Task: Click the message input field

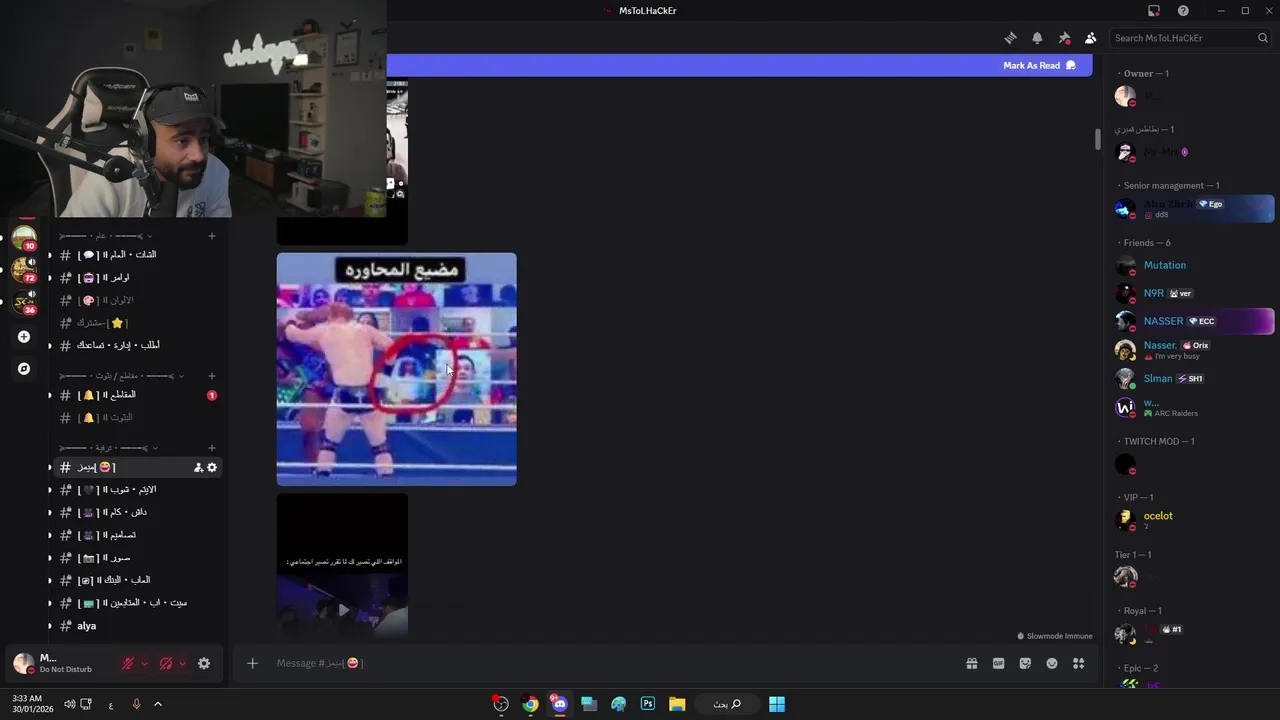Action: [x=610, y=663]
